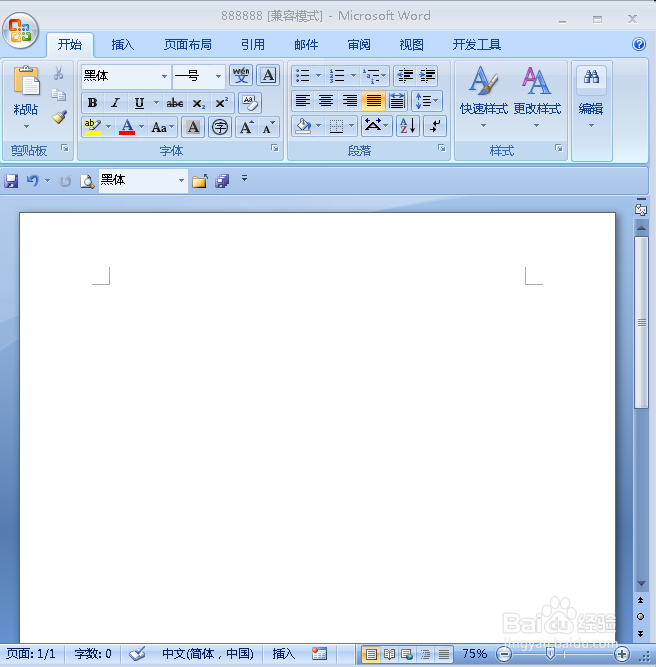The height and width of the screenshot is (667, 656).
Task: Clear formatting with eraser icon
Action: click(x=250, y=103)
